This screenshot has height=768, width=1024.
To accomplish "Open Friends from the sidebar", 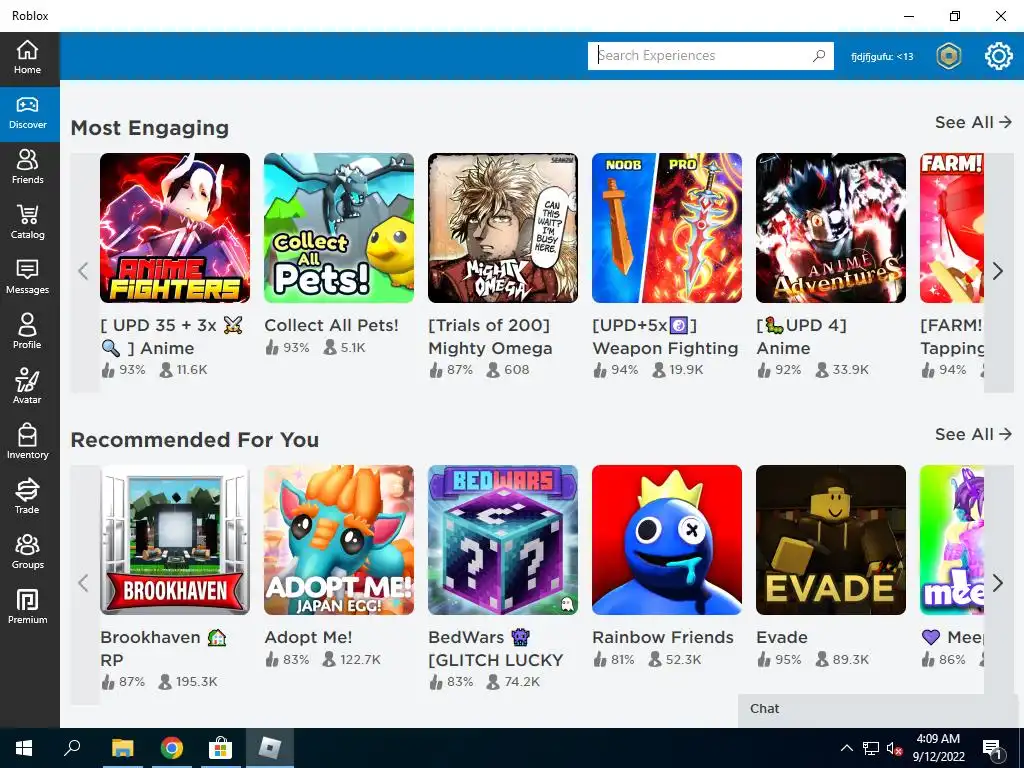I will pyautogui.click(x=27, y=168).
